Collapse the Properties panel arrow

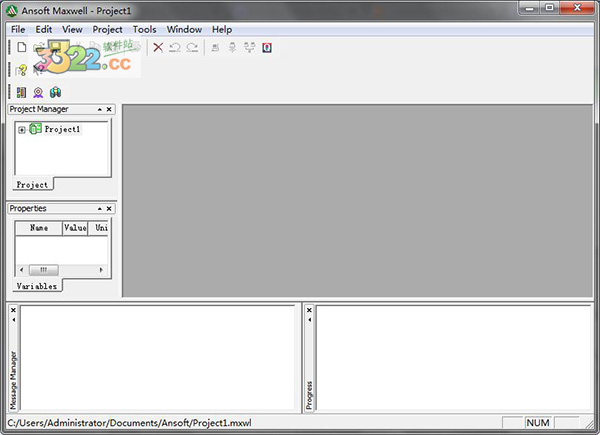point(99,209)
